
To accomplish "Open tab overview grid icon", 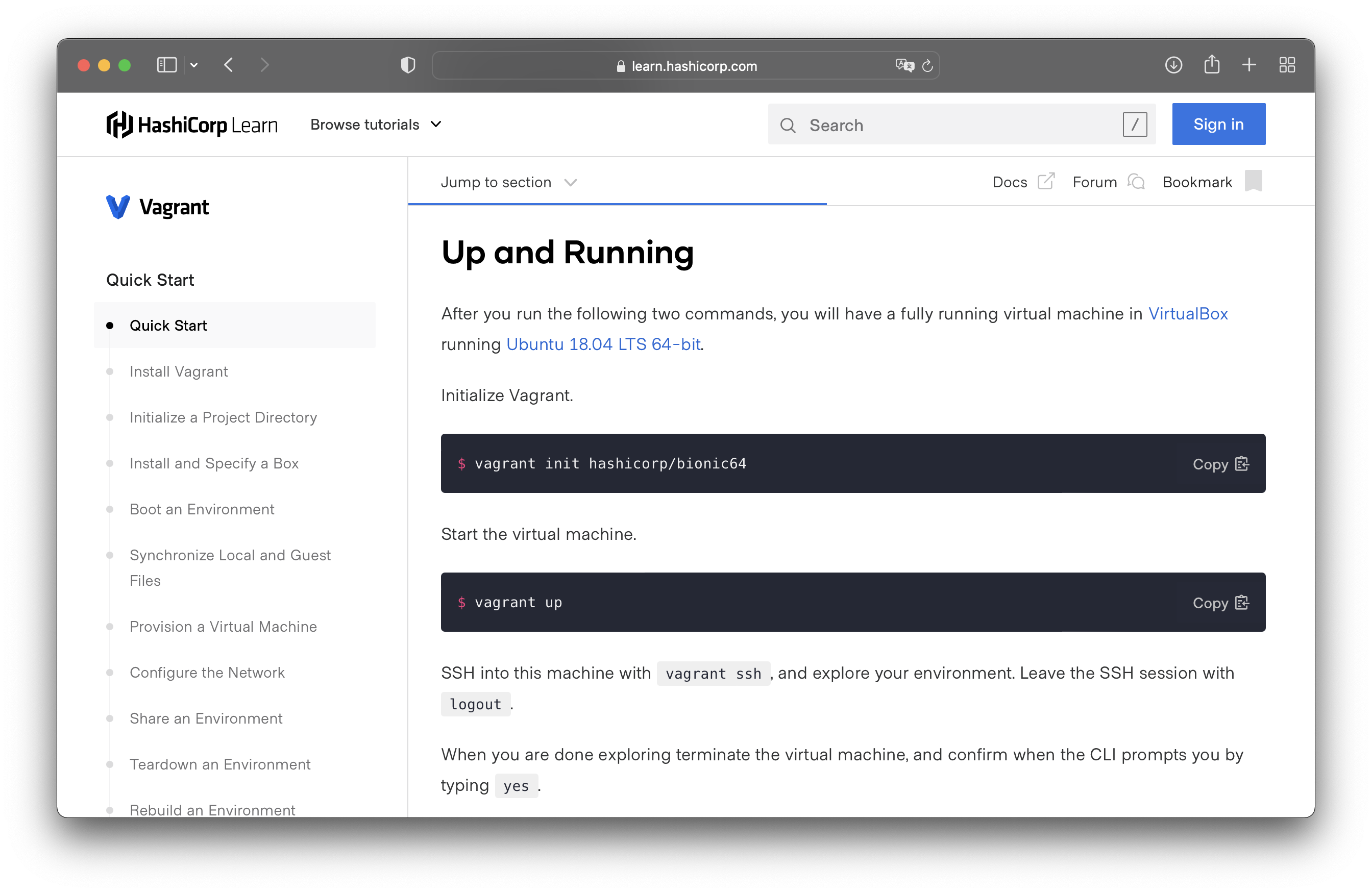I will click(1287, 65).
